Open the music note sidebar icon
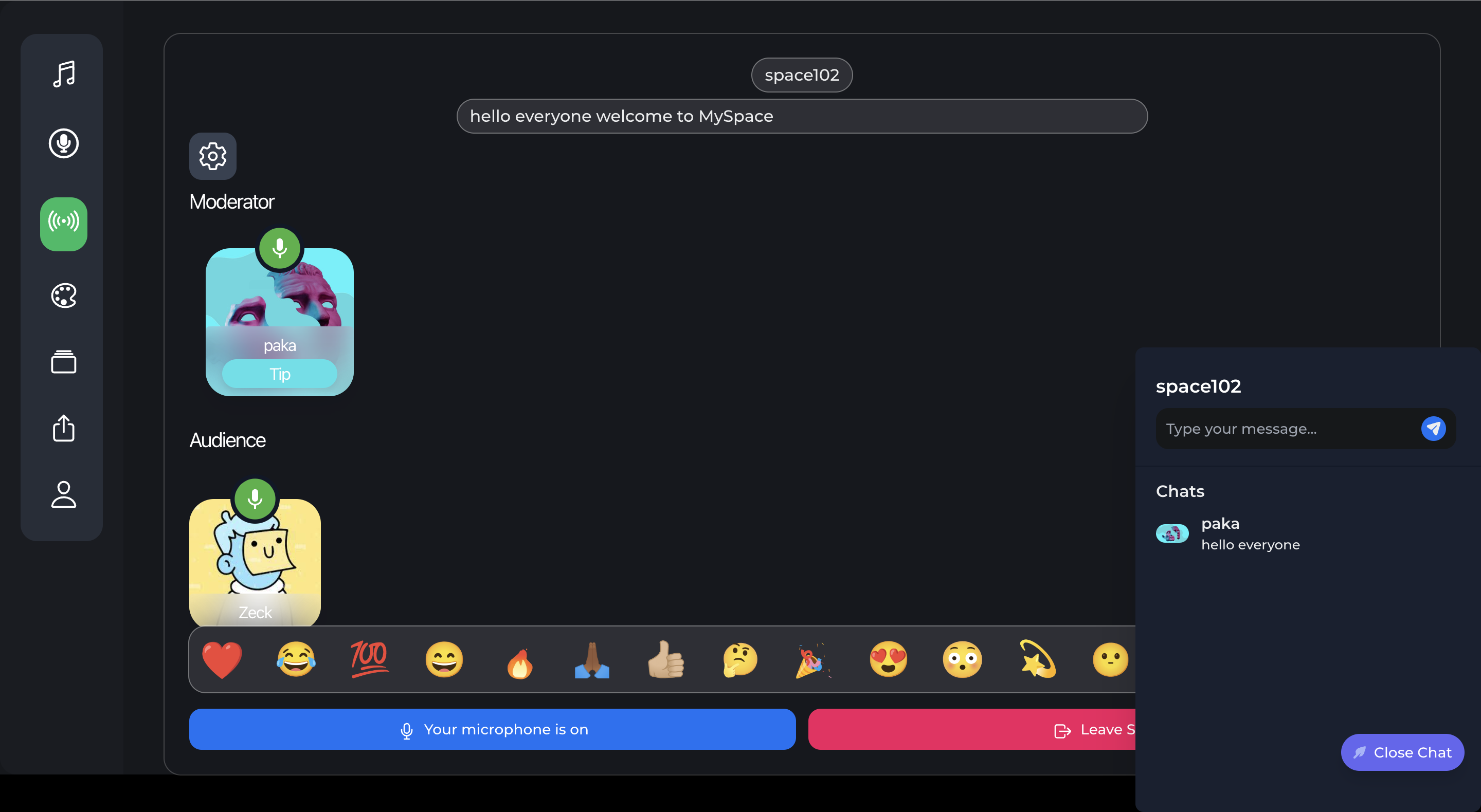This screenshot has width=1481, height=812. point(63,74)
